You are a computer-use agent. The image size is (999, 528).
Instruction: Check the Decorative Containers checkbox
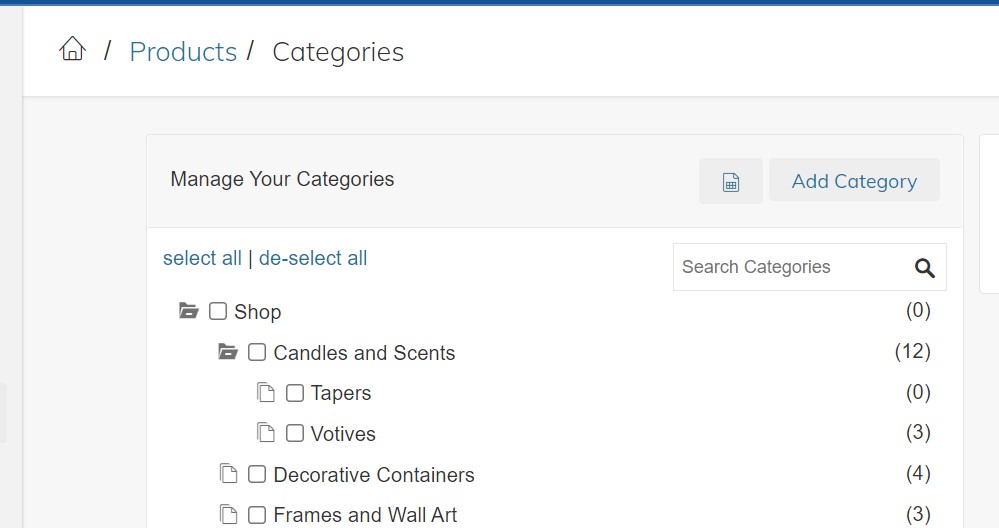[257, 474]
